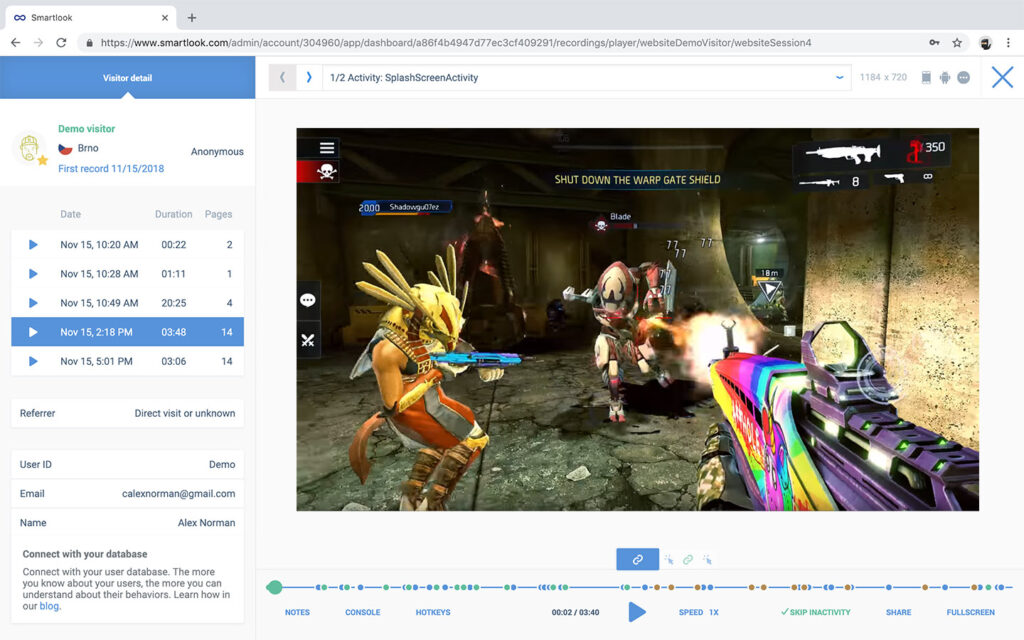The image size is (1024, 640).
Task: Open the Chrome profile avatar
Action: pyautogui.click(x=985, y=43)
